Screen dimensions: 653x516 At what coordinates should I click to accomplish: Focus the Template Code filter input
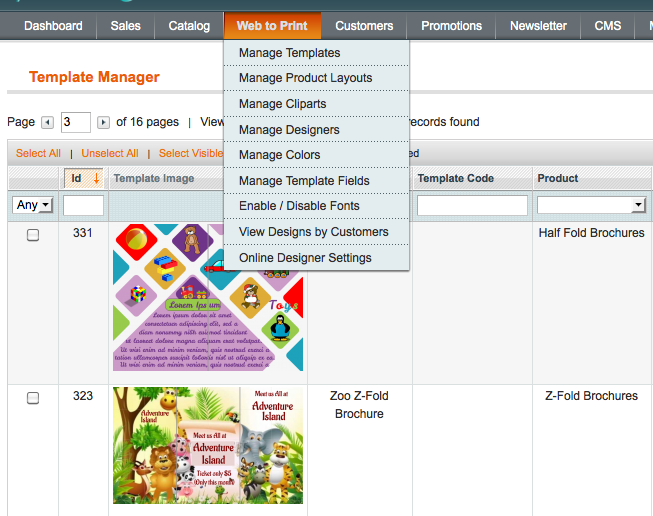coord(472,206)
